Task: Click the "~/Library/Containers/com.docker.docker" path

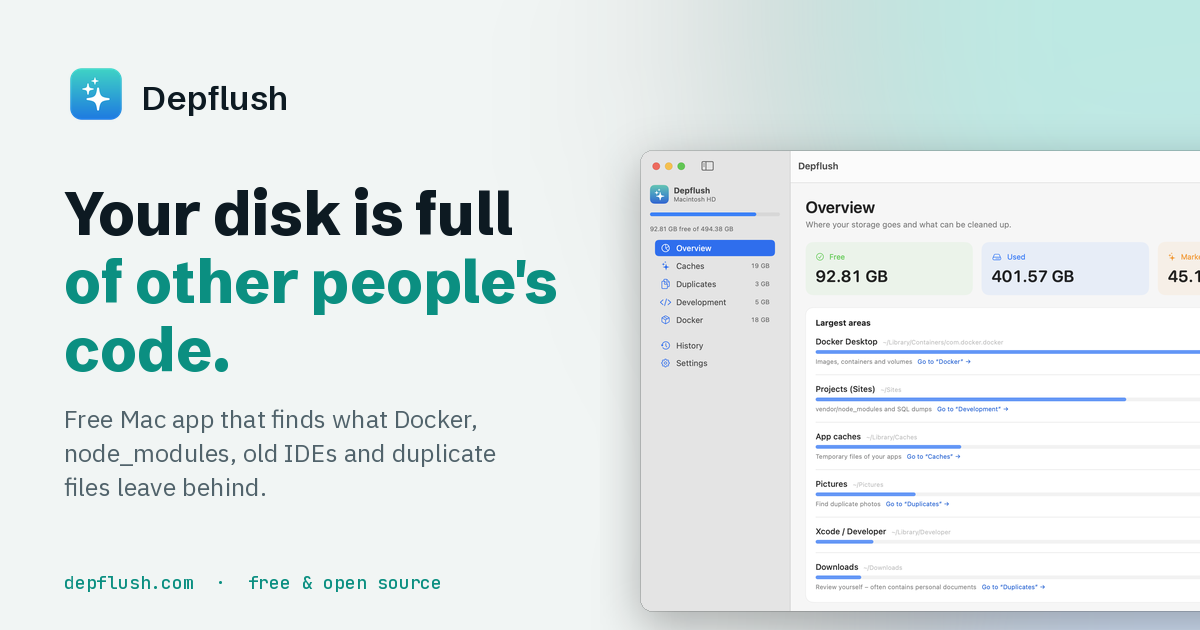Action: (x=943, y=343)
